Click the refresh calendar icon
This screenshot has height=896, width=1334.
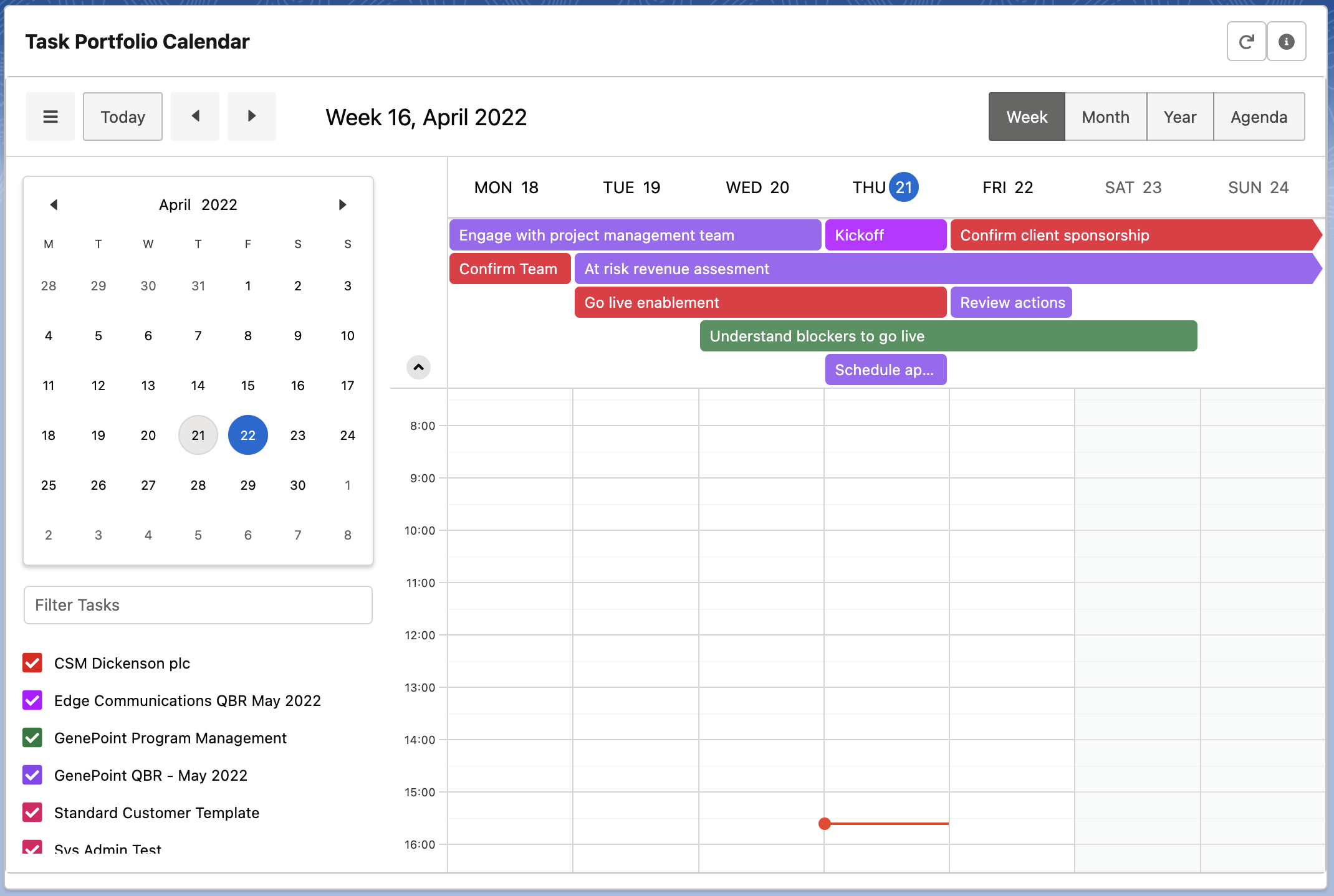[x=1245, y=42]
